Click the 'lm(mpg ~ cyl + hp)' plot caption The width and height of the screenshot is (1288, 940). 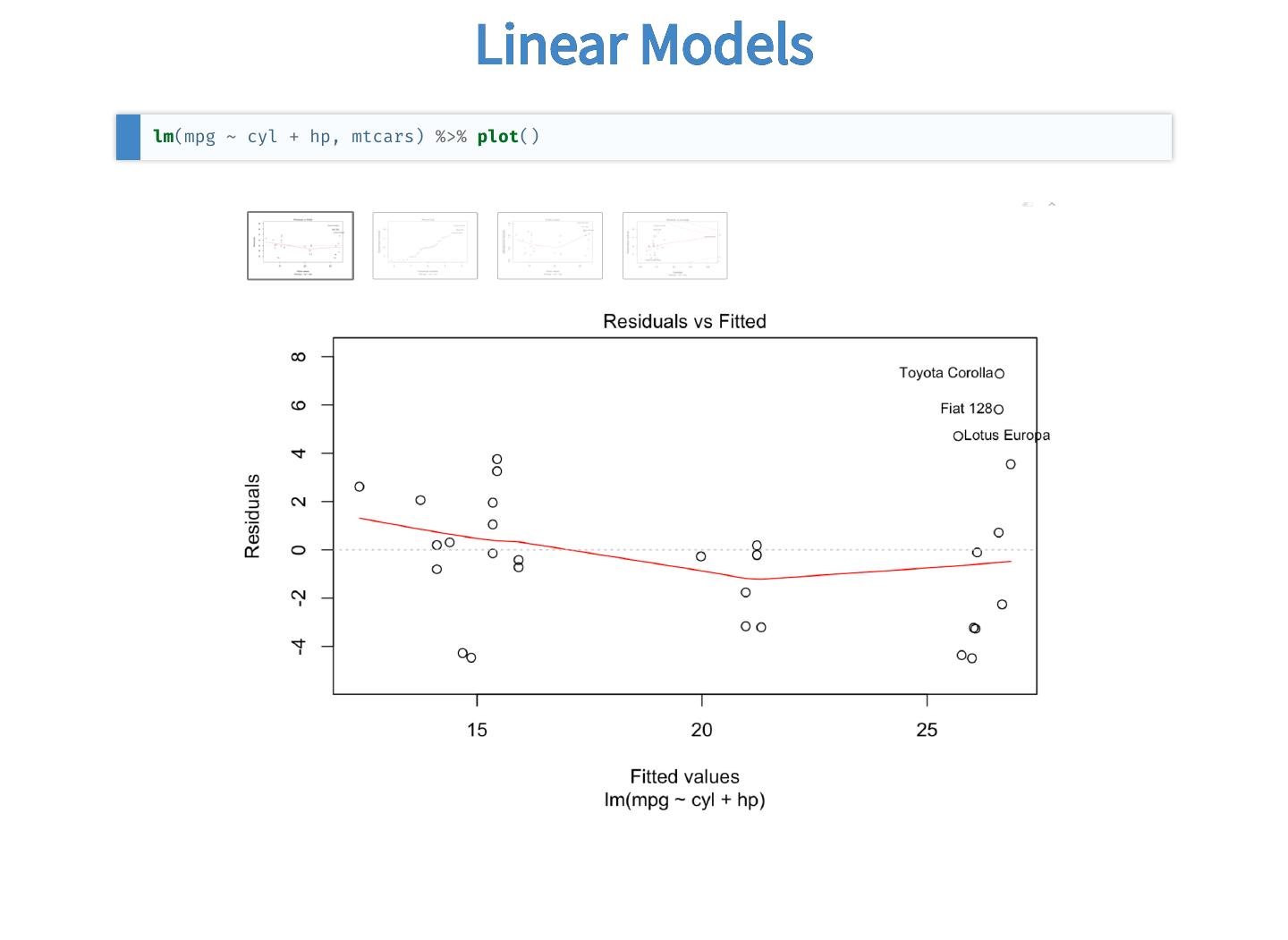click(684, 800)
